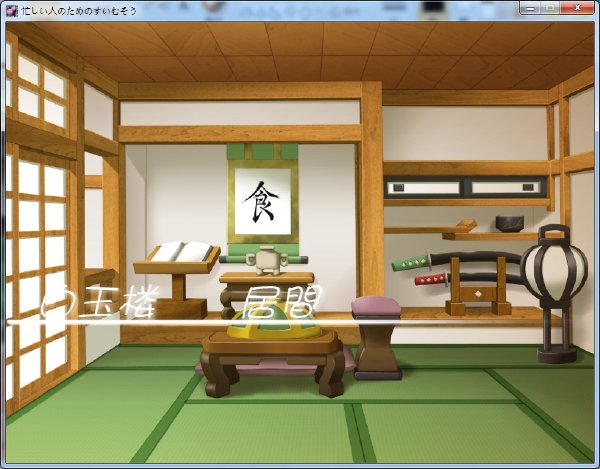This screenshot has height=469, width=600.
Task: Click the 白玉楼 location caption text
Action: (100, 303)
